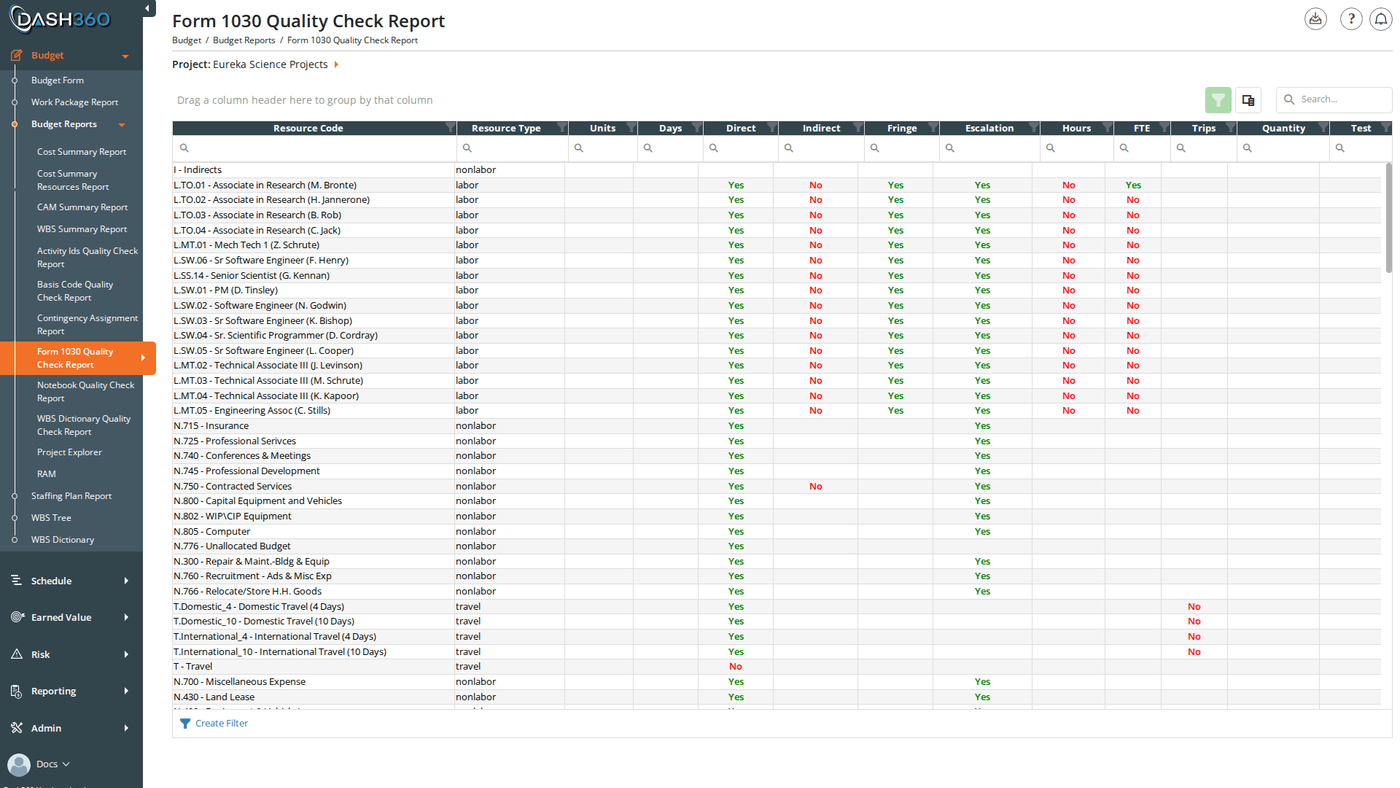Viewport: 1400px width, 788px height.
Task: Expand the Earned Value menu arrow
Action: tap(126, 617)
